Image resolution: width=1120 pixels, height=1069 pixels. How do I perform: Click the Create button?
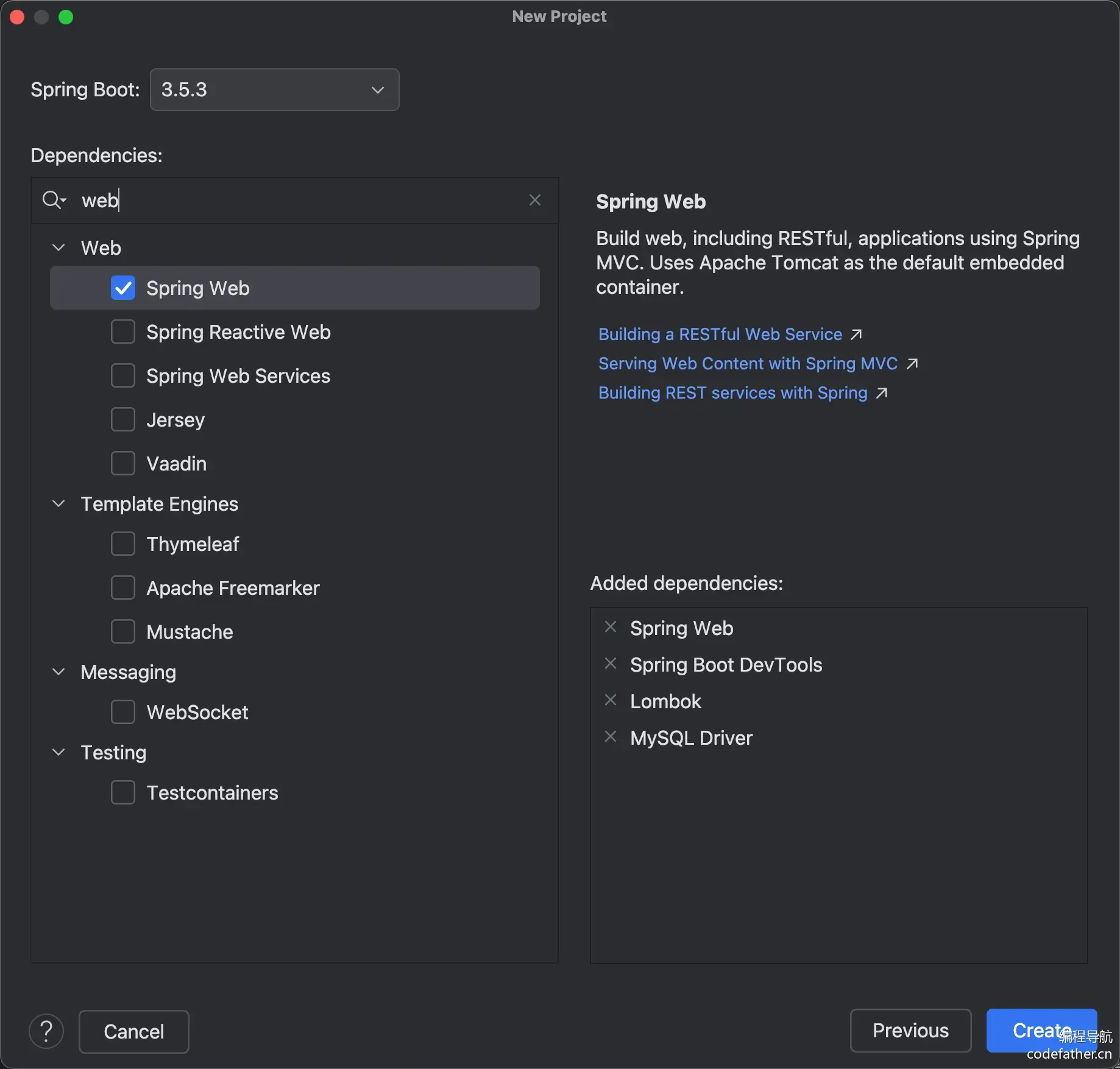click(x=1041, y=1030)
